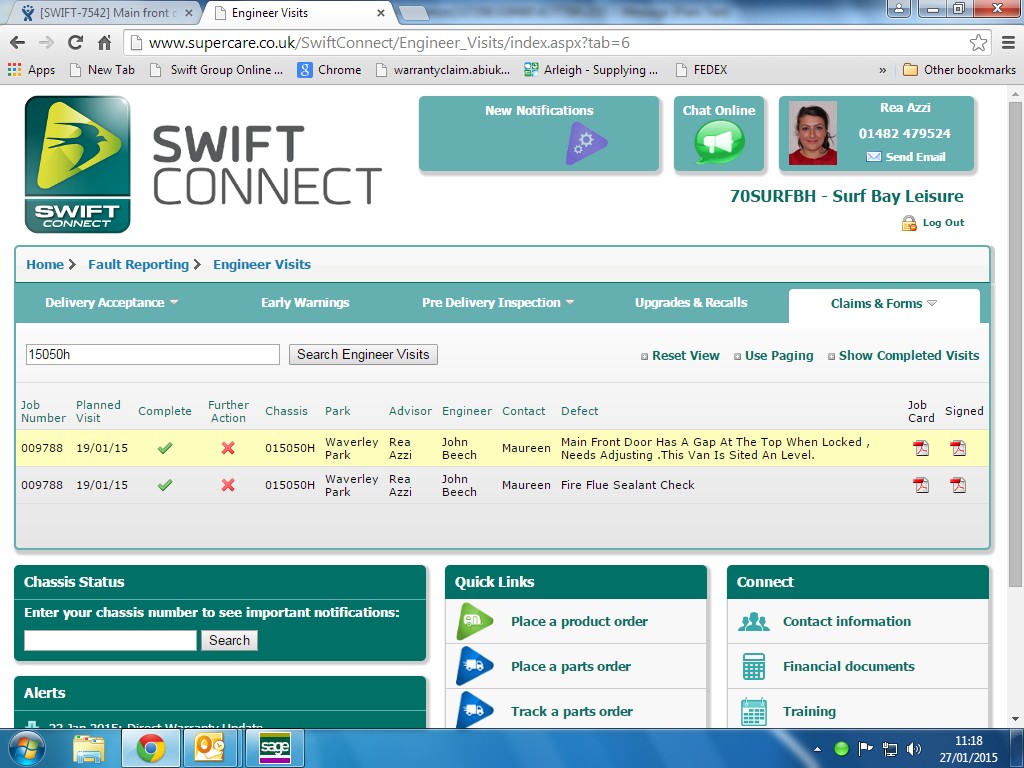Click the Send Email link
The image size is (1024, 768).
pyautogui.click(x=915, y=157)
